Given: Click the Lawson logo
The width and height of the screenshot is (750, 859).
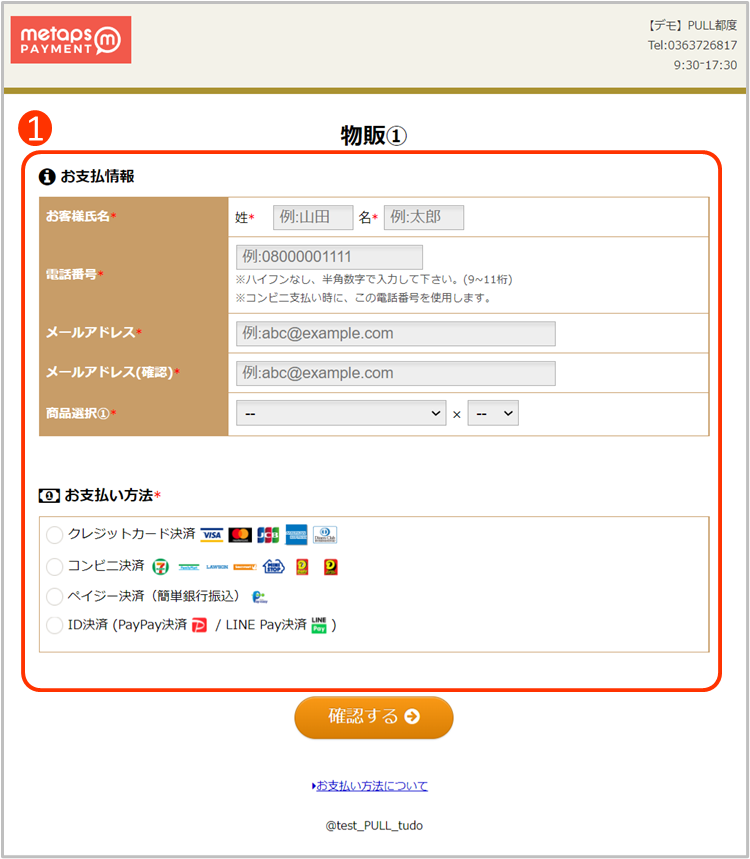Looking at the screenshot, I should pyautogui.click(x=217, y=567).
